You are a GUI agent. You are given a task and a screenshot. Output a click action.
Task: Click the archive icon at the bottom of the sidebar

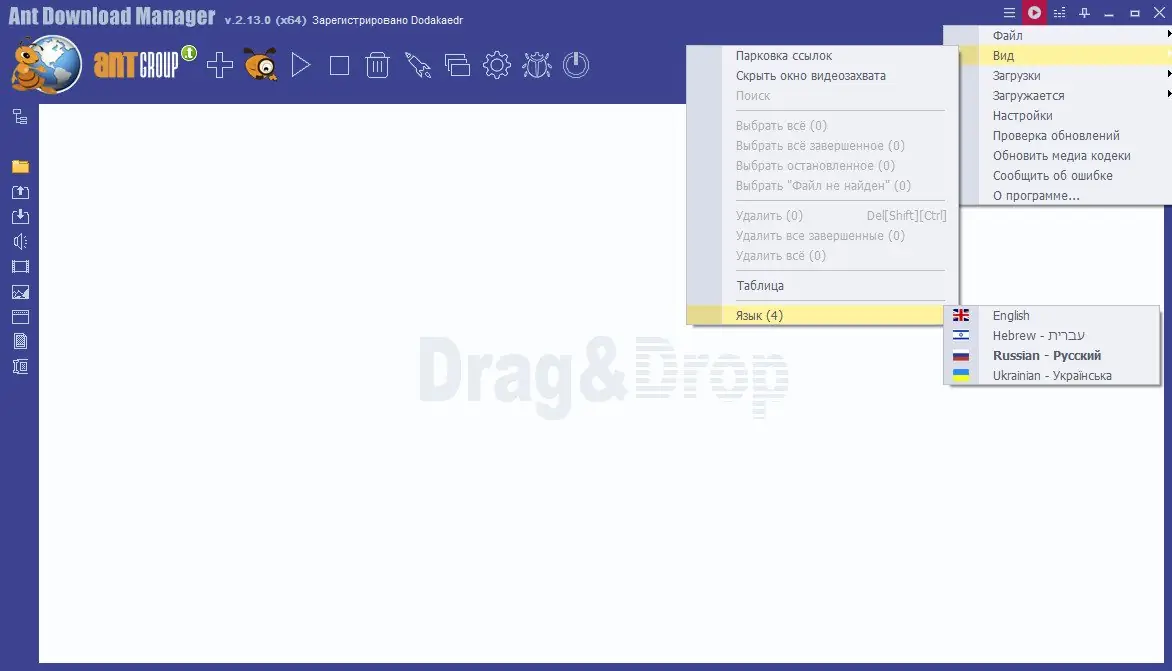click(x=20, y=367)
